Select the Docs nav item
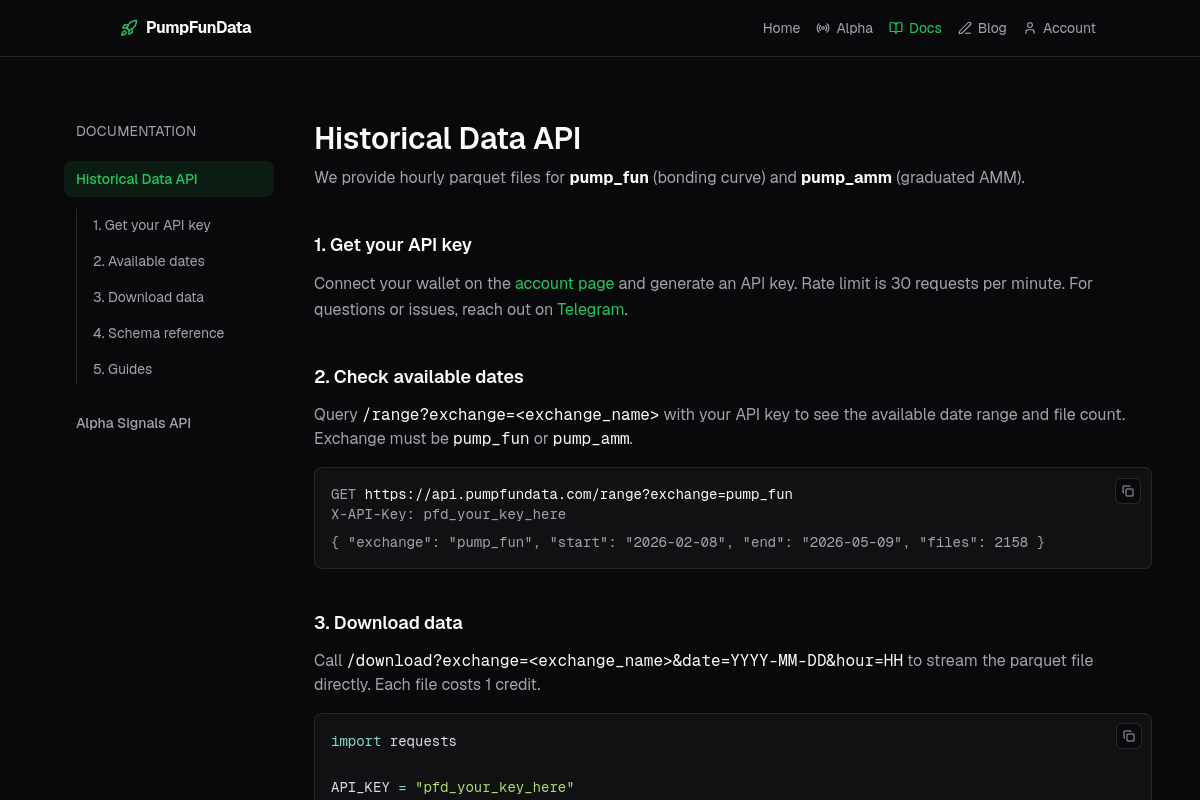 point(915,28)
